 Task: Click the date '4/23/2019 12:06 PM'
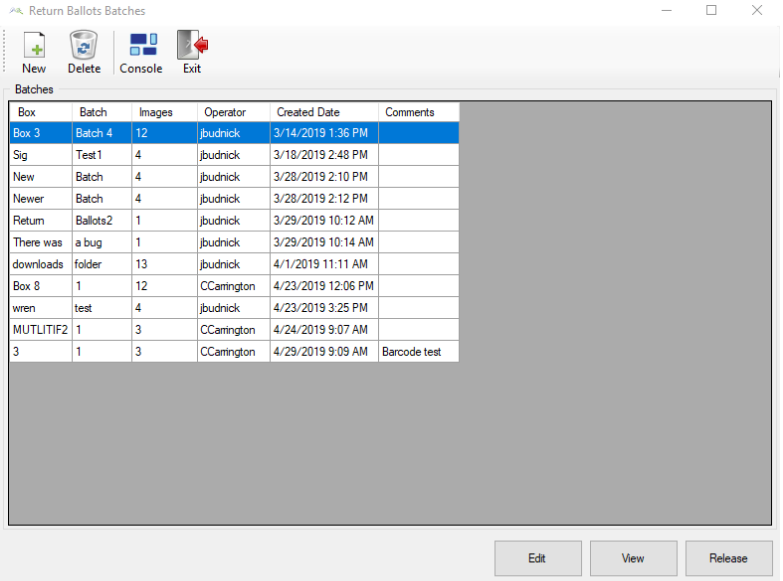[324, 286]
